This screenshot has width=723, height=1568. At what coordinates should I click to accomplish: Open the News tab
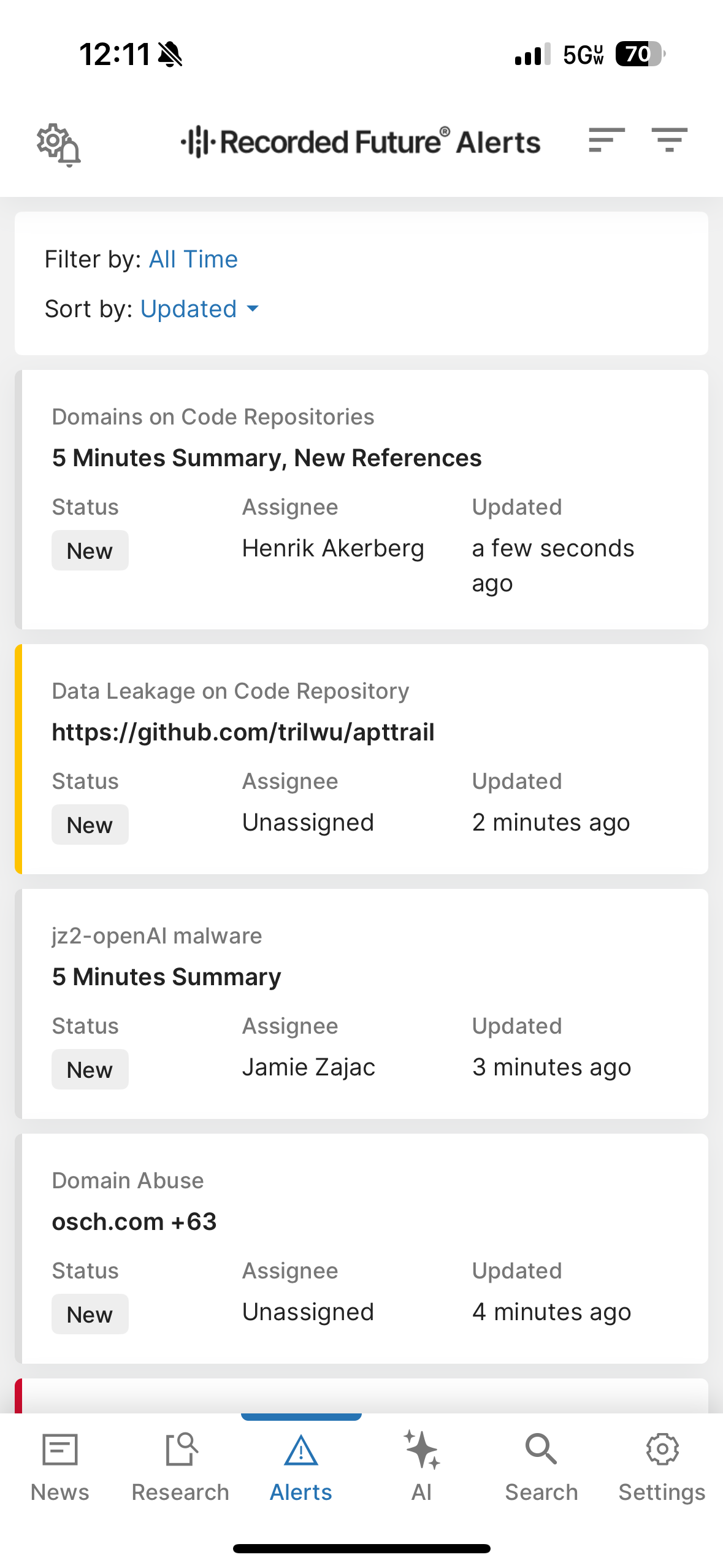click(x=60, y=1466)
